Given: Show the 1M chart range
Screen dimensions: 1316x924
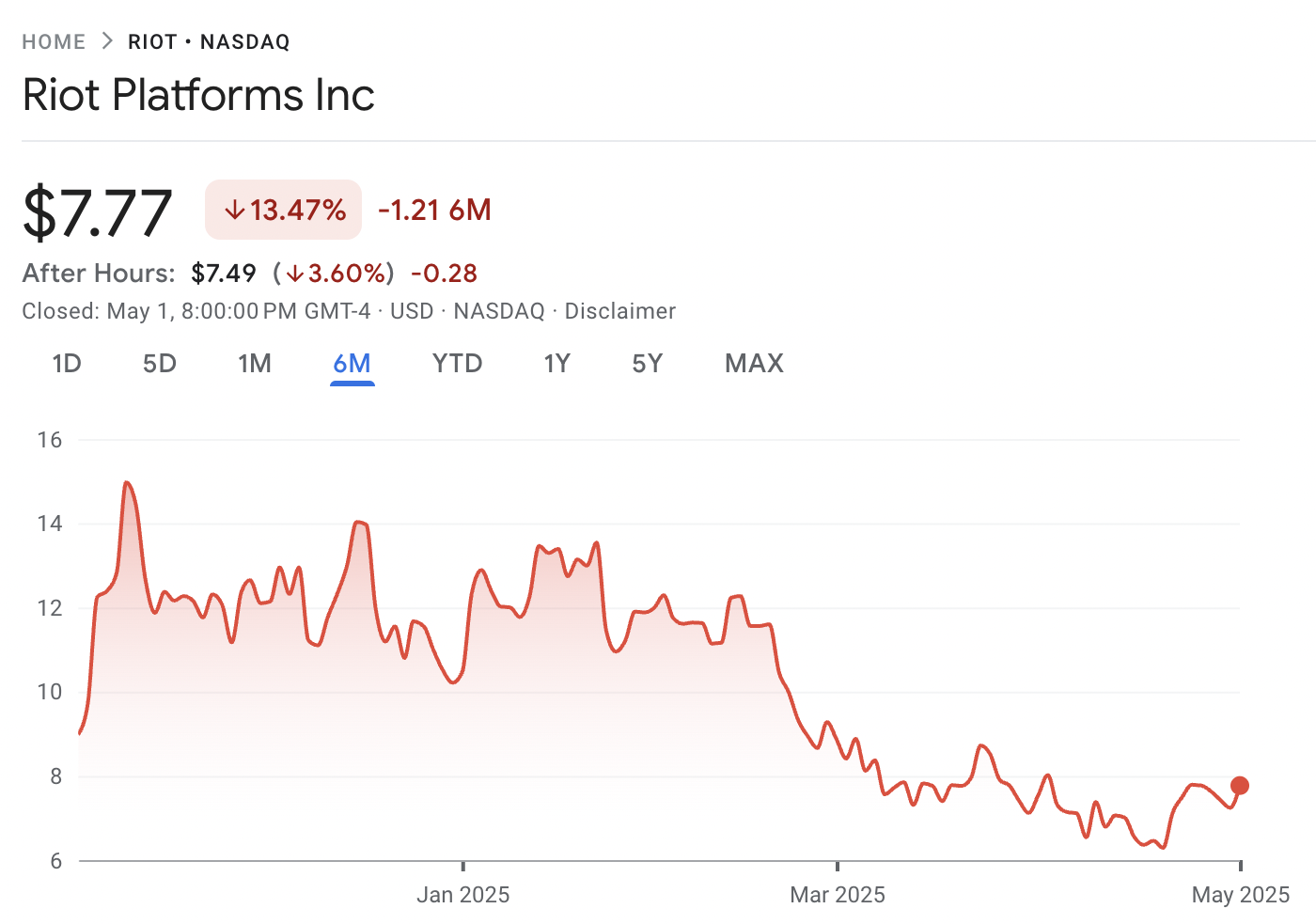Looking at the screenshot, I should pos(254,364).
